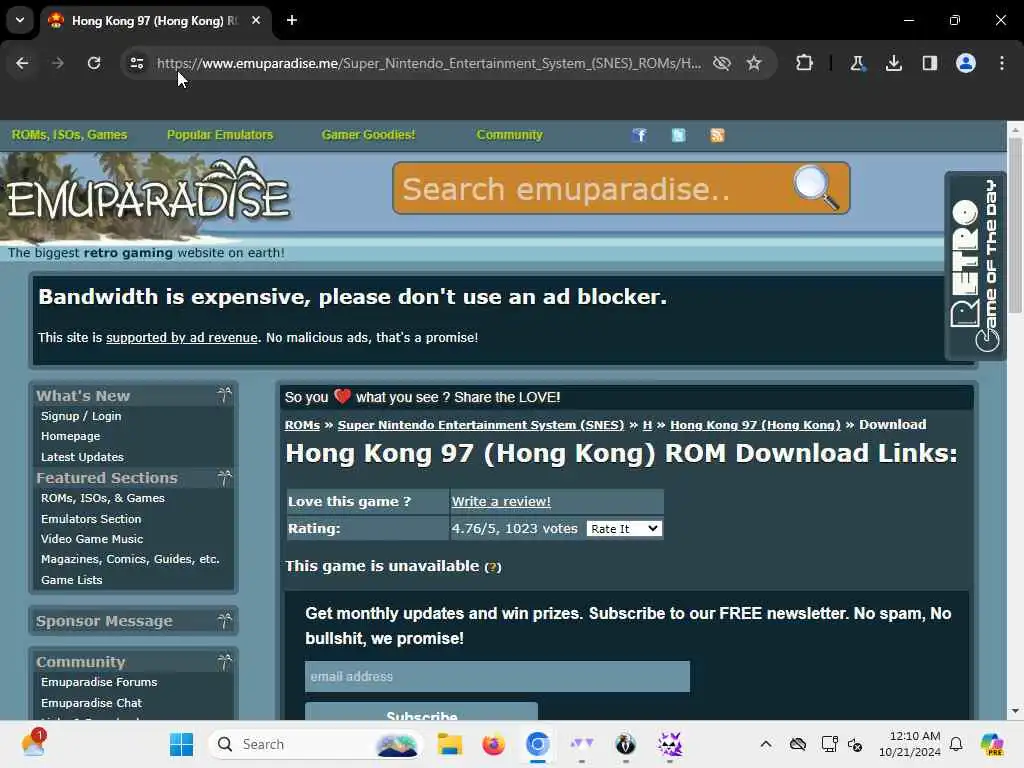Focus the newsletter email address field
Viewport: 1024px width, 768px height.
(x=497, y=677)
